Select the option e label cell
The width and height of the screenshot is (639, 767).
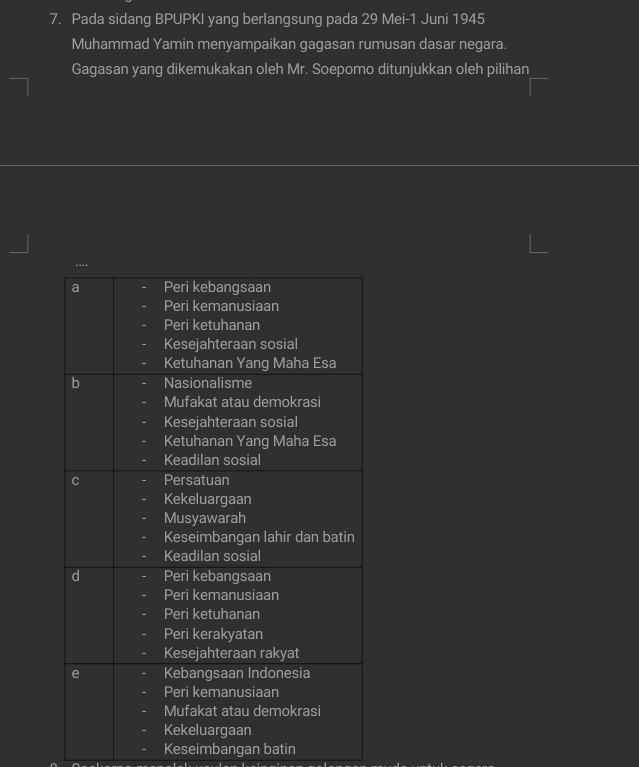pyautogui.click(x=89, y=711)
